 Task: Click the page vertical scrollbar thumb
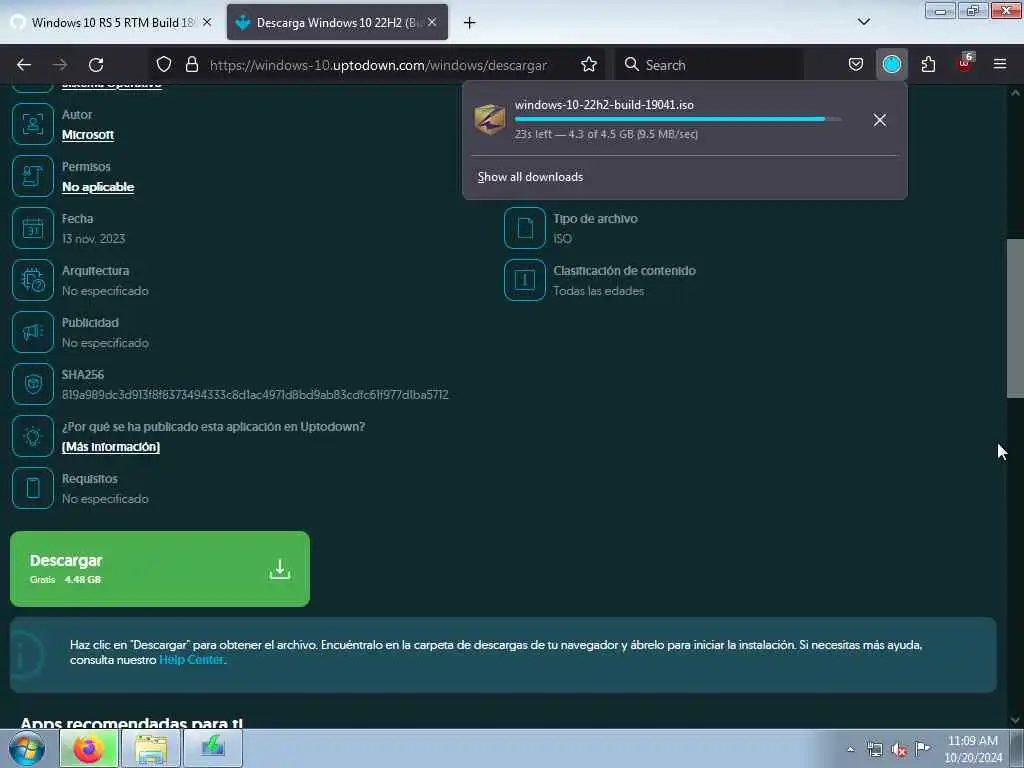[1015, 318]
